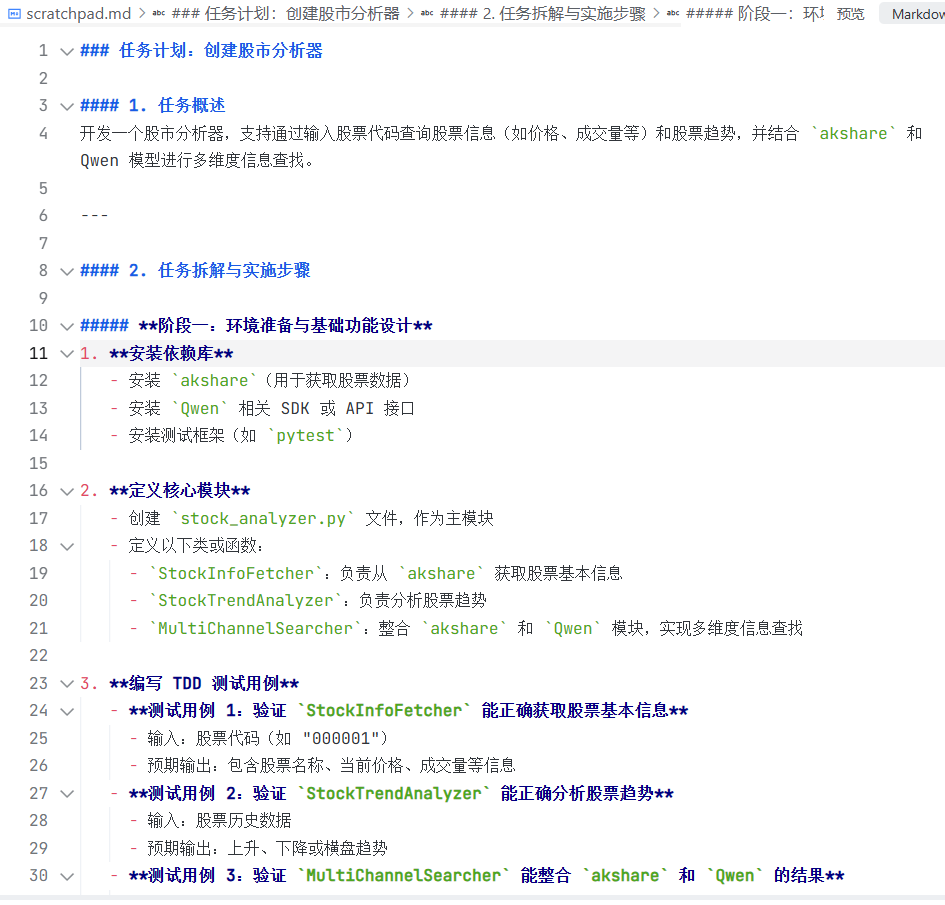
Task: Collapse line 10 阶段一 fold arrow
Action: tap(67, 327)
